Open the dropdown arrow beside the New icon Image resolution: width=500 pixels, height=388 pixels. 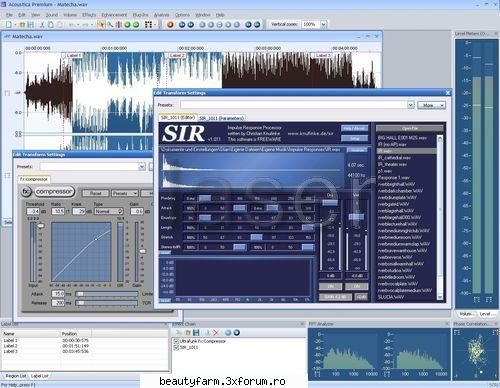[x=15, y=25]
